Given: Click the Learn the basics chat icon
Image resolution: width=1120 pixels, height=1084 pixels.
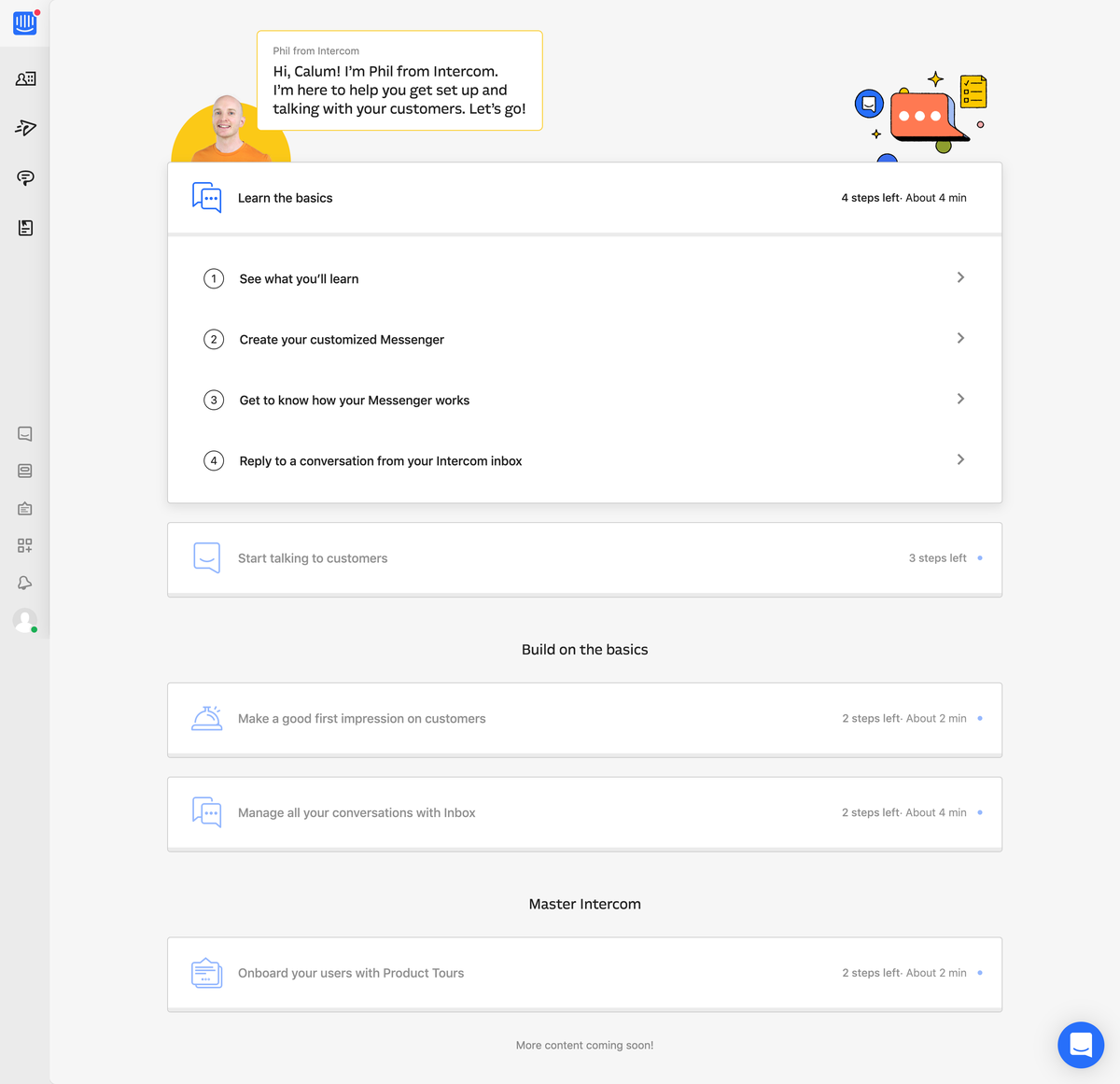Looking at the screenshot, I should click(x=207, y=198).
